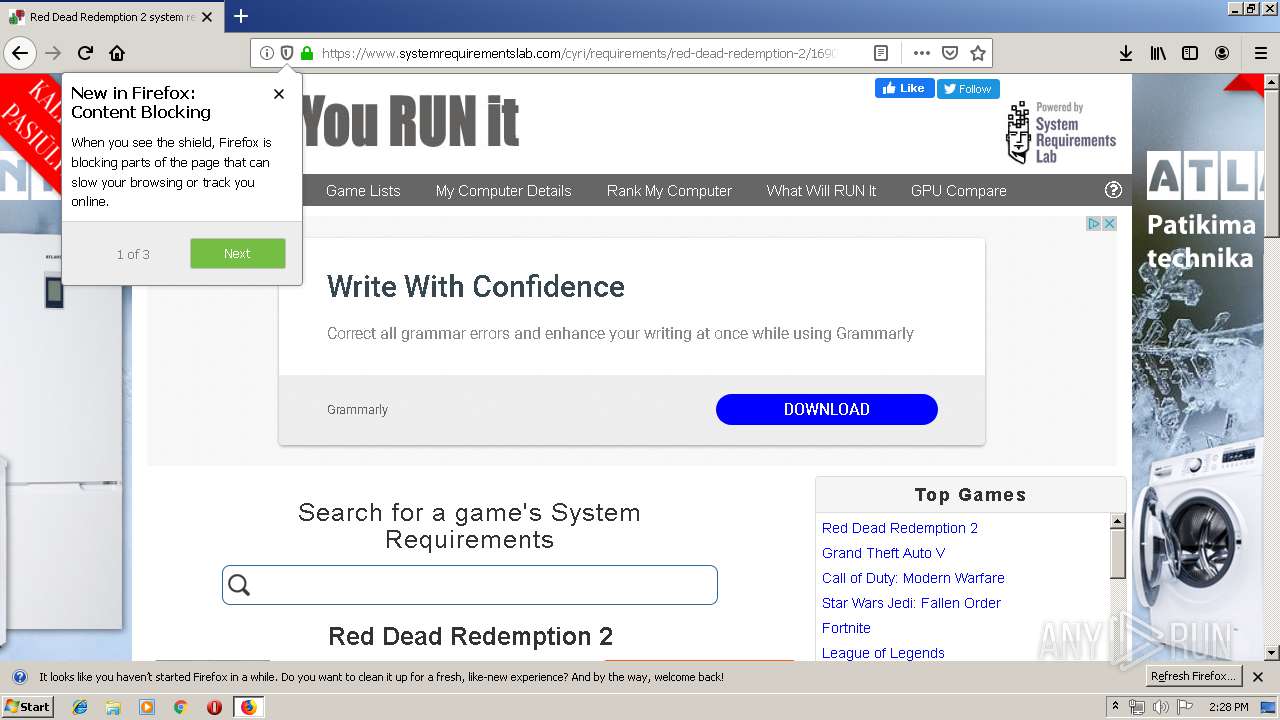1280x720 pixels.
Task: Close the Grammarly ad with X icon
Action: point(1109,224)
